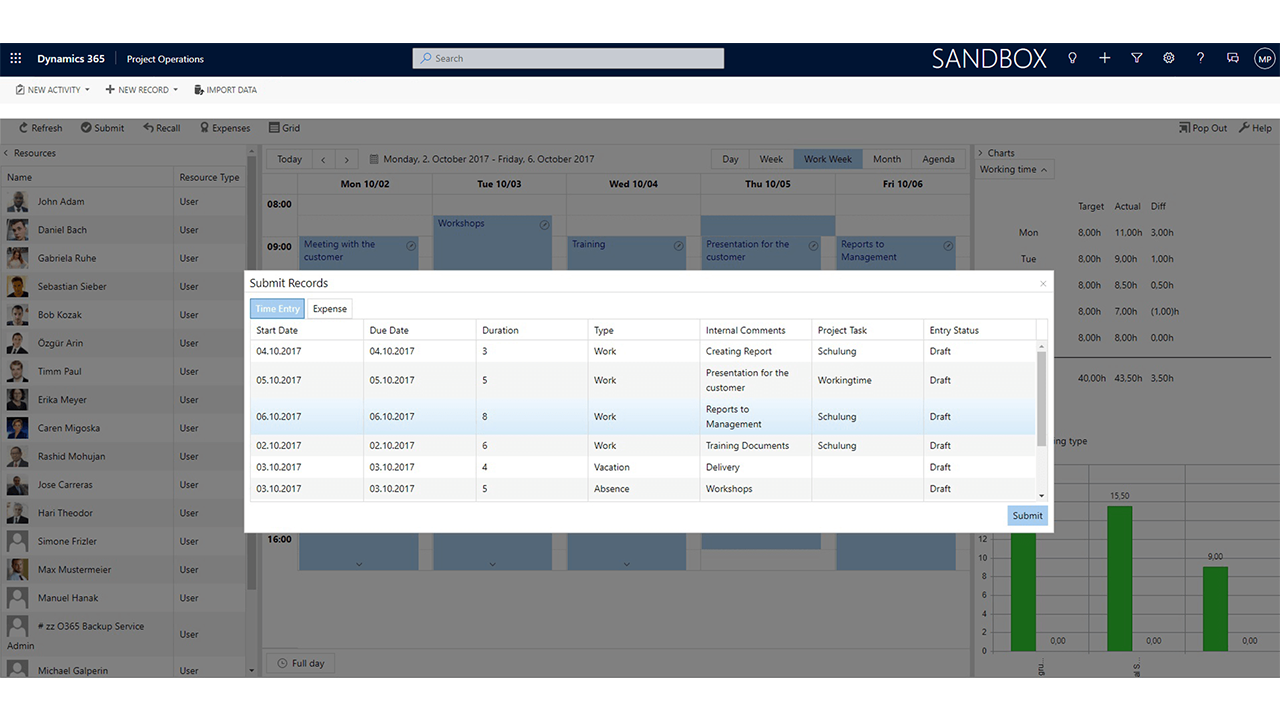Viewport: 1280px width, 720px height.
Task: Select the Vacation Delivery entry row
Action: pyautogui.click(x=643, y=467)
